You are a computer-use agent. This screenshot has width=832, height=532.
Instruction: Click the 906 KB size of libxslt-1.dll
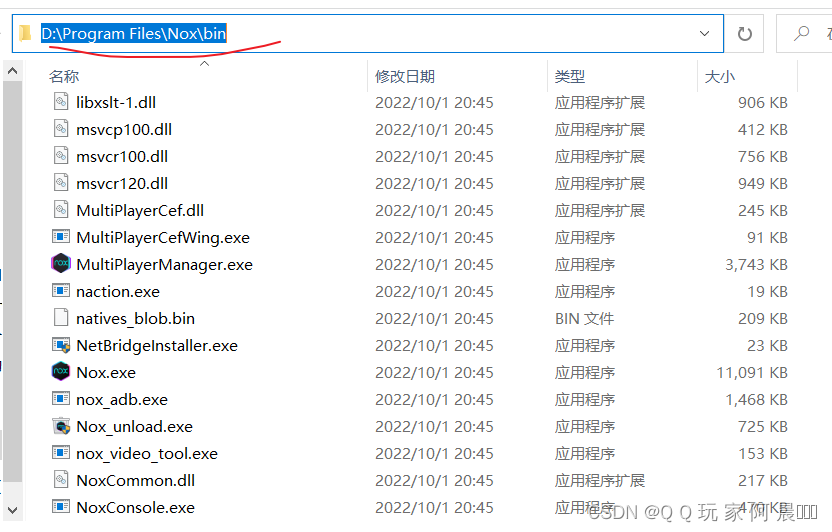tap(762, 102)
